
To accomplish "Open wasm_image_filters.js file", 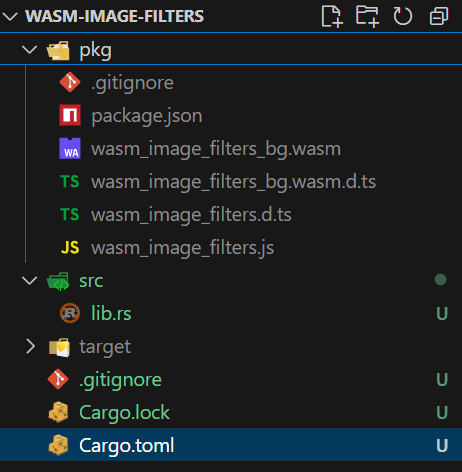I will (183, 248).
